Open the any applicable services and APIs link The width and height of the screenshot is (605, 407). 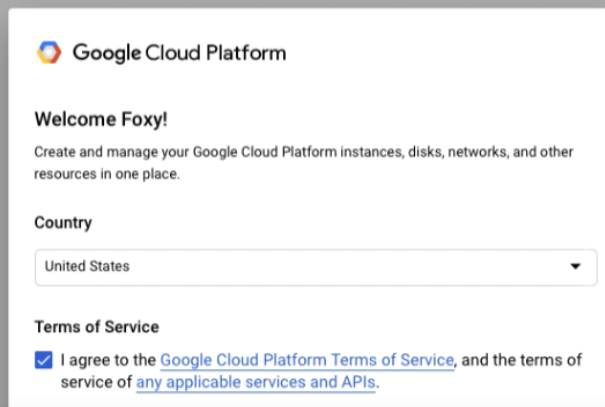[x=256, y=382]
